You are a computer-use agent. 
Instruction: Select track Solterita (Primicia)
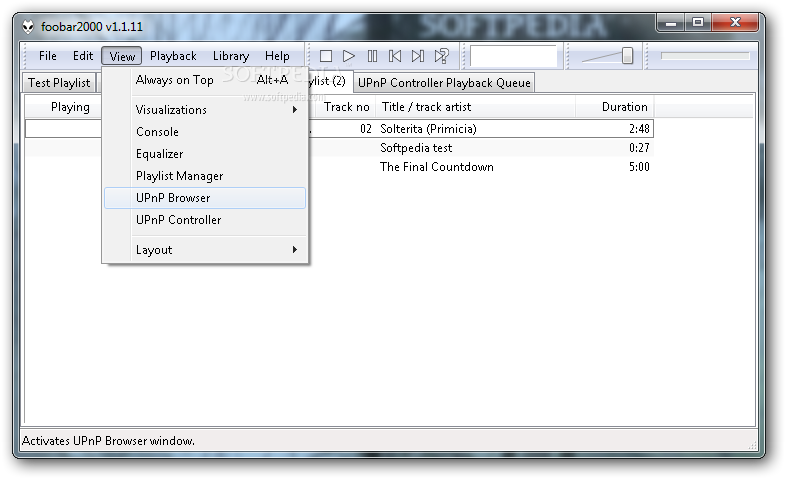428,129
